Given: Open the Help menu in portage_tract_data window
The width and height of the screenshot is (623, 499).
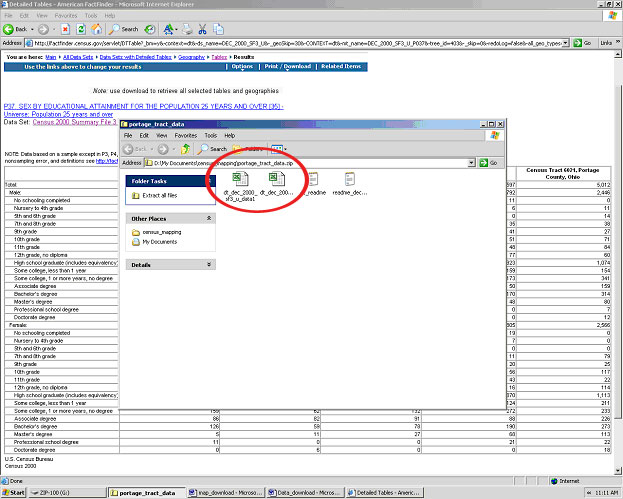Looking at the screenshot, I should (230, 135).
